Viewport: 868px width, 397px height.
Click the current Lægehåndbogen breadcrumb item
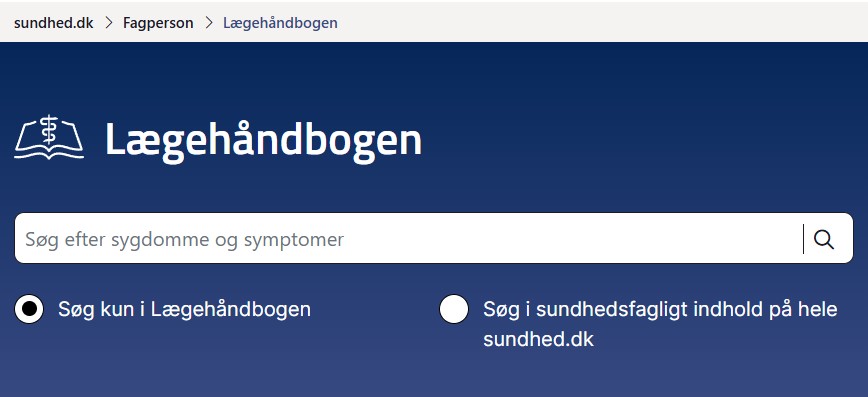[280, 23]
